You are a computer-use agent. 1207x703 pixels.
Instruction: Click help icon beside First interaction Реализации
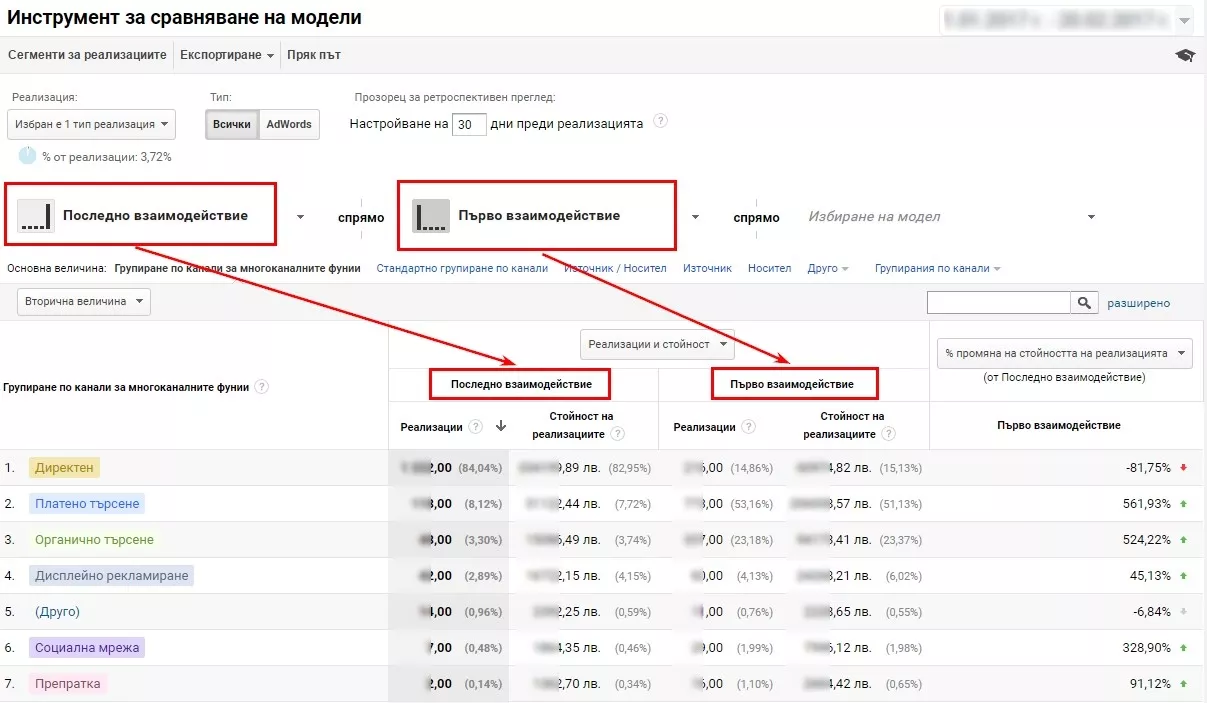[x=748, y=427]
